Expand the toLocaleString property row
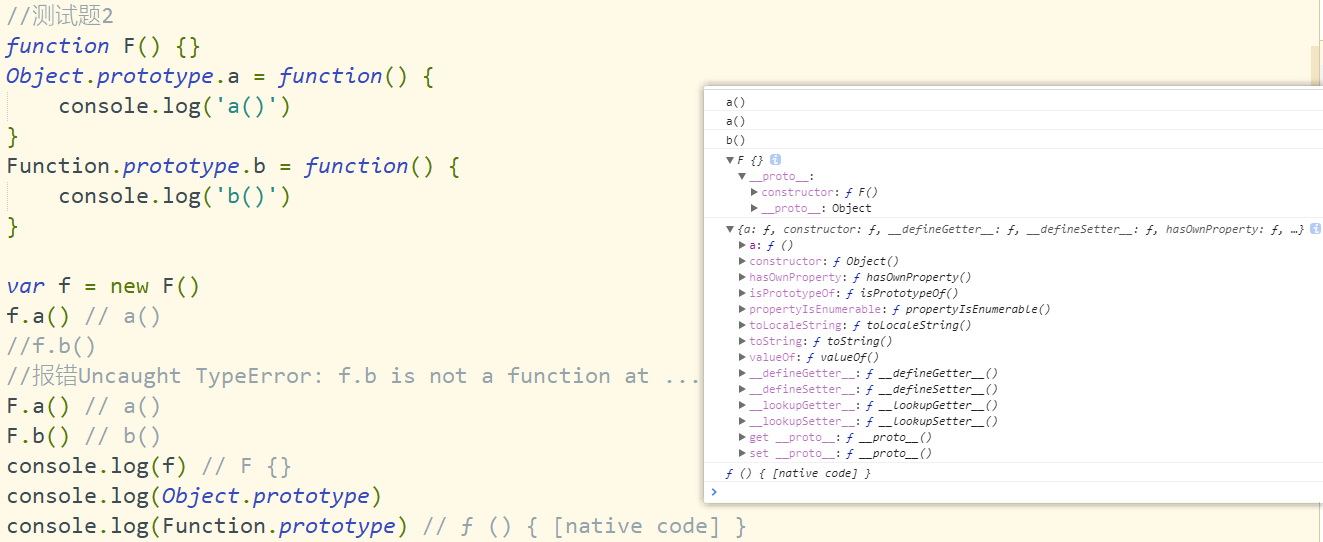 pos(742,325)
